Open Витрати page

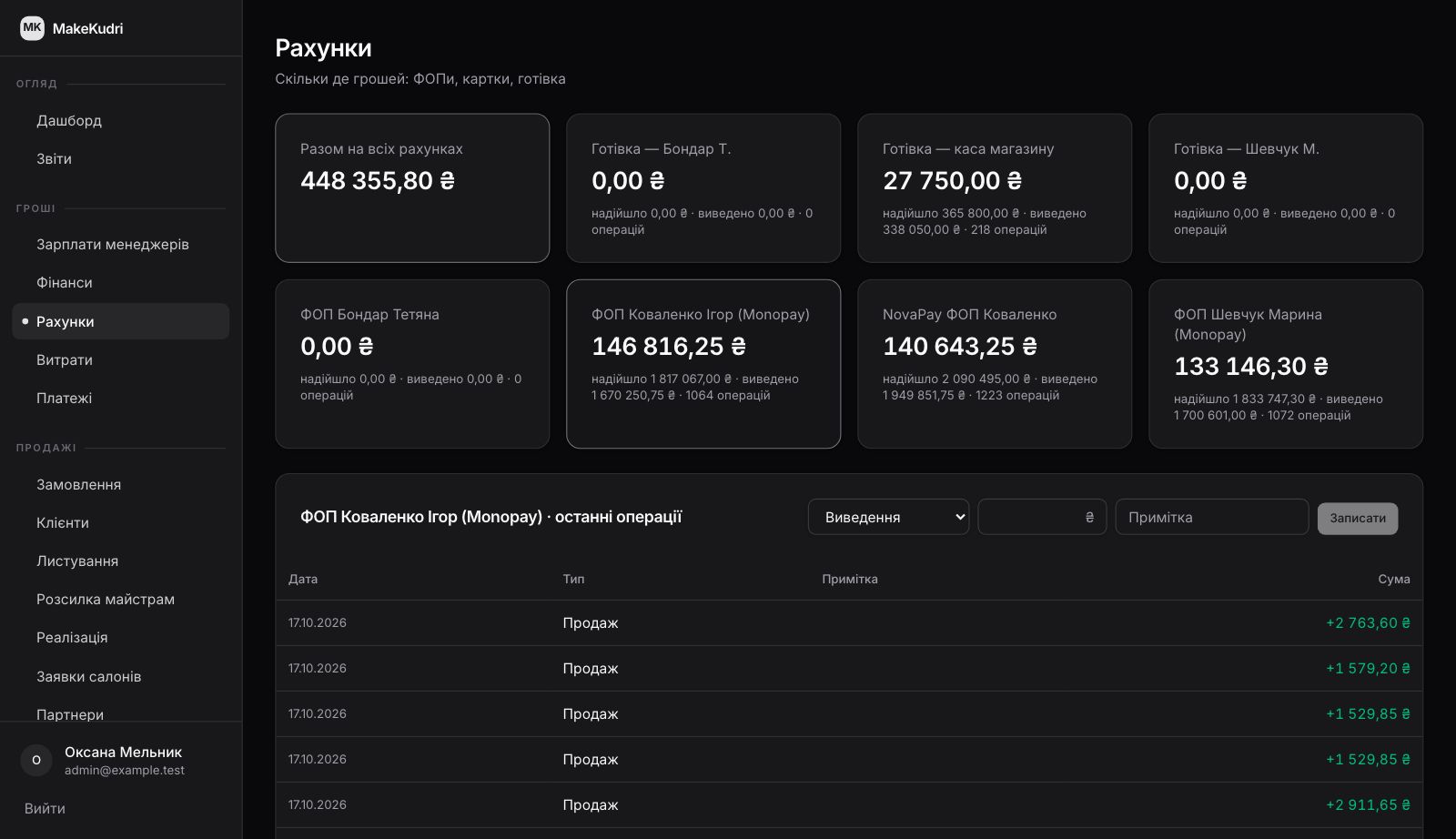tap(120, 359)
